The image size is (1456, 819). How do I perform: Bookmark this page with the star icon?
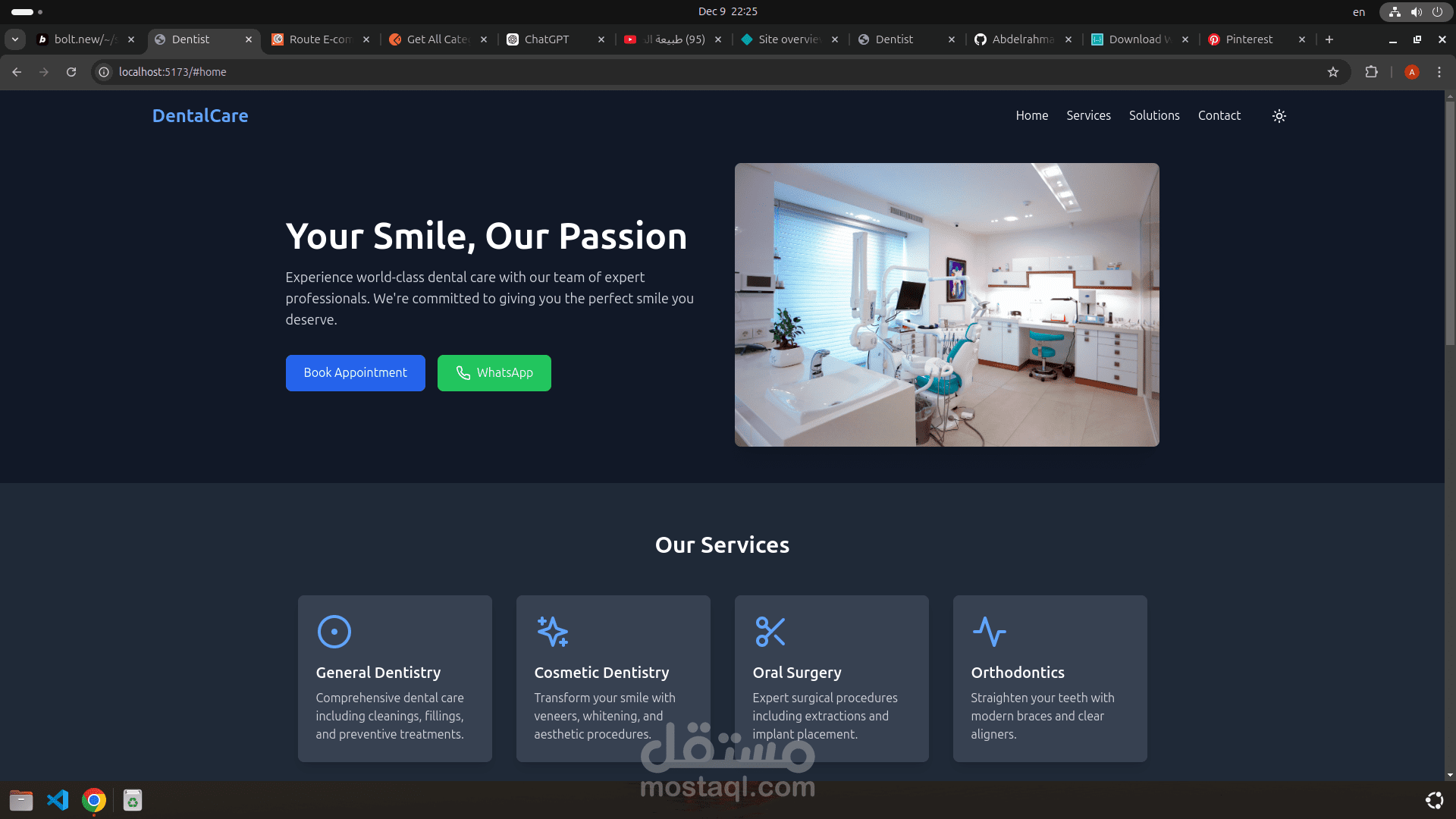(1333, 72)
